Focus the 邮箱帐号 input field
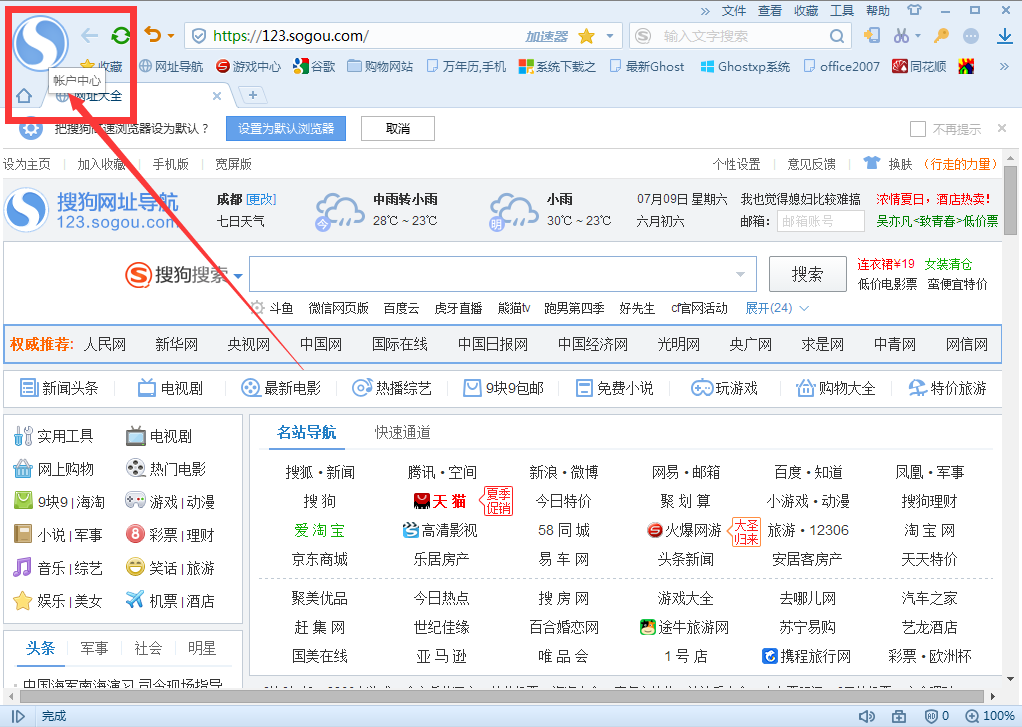Viewport: 1022px width, 727px height. point(821,222)
